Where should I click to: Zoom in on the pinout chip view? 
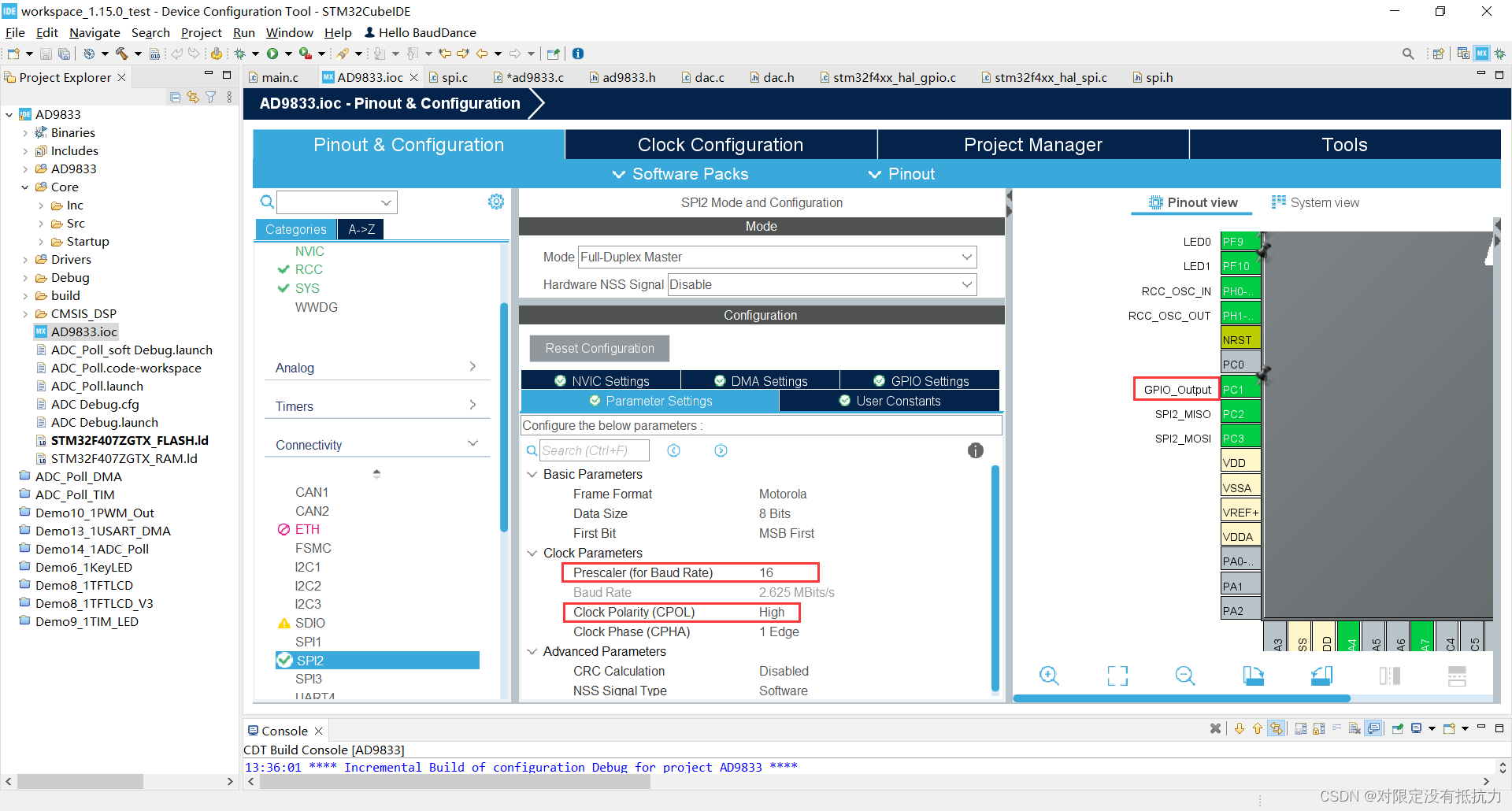point(1049,676)
